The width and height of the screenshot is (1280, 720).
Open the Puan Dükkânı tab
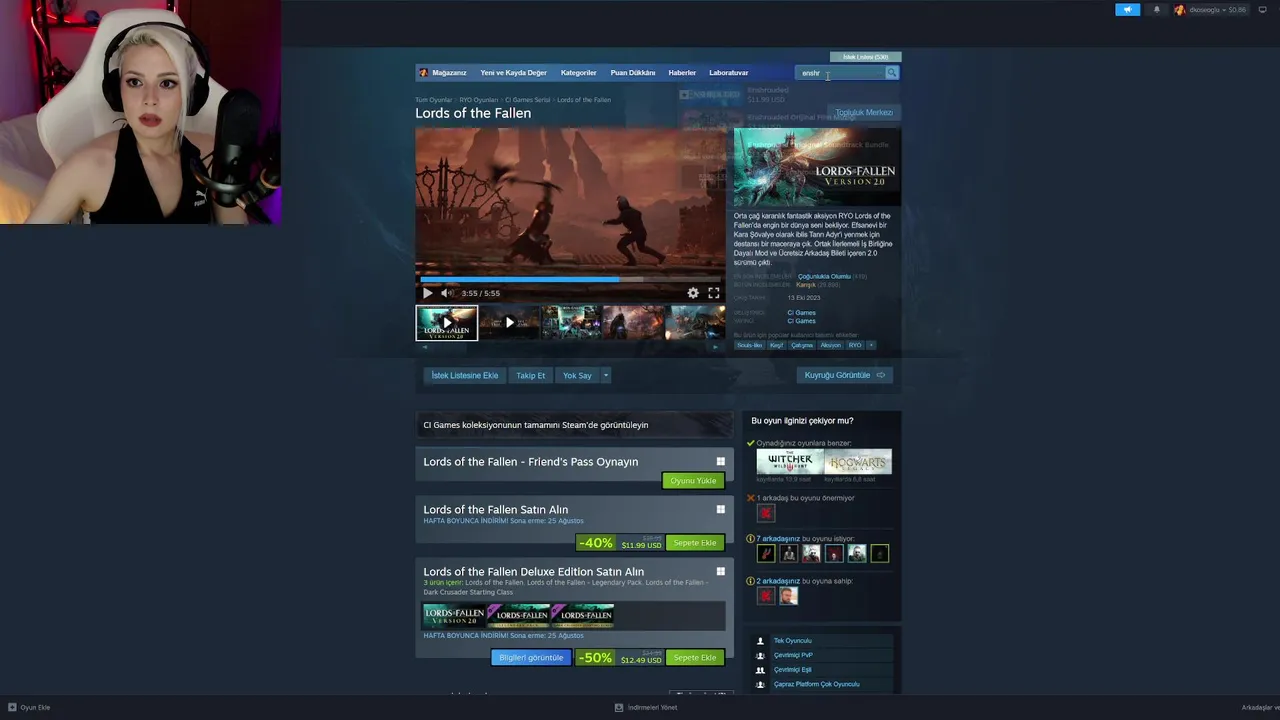[x=633, y=73]
